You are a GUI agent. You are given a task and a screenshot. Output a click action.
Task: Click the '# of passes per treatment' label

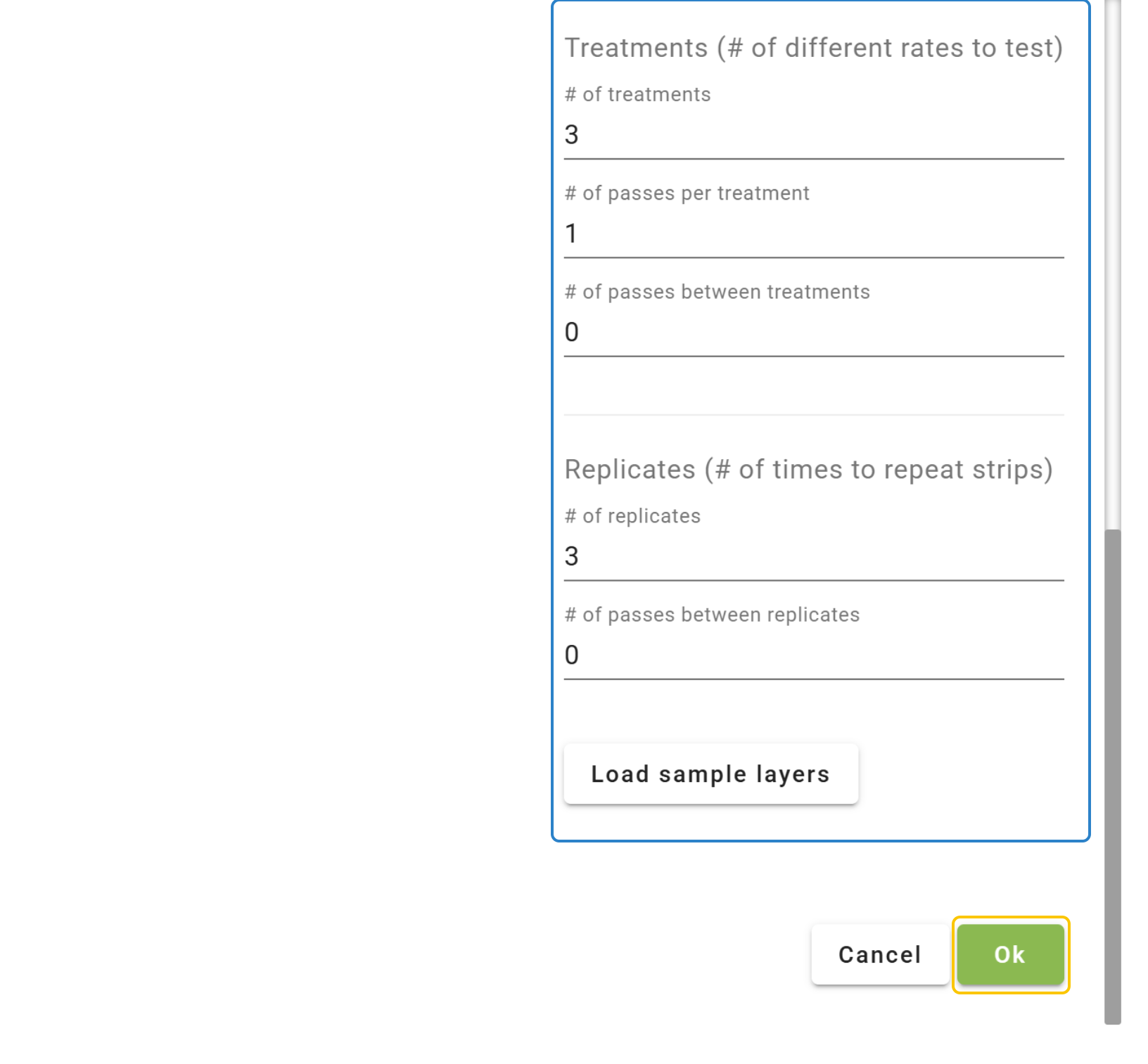point(687,193)
